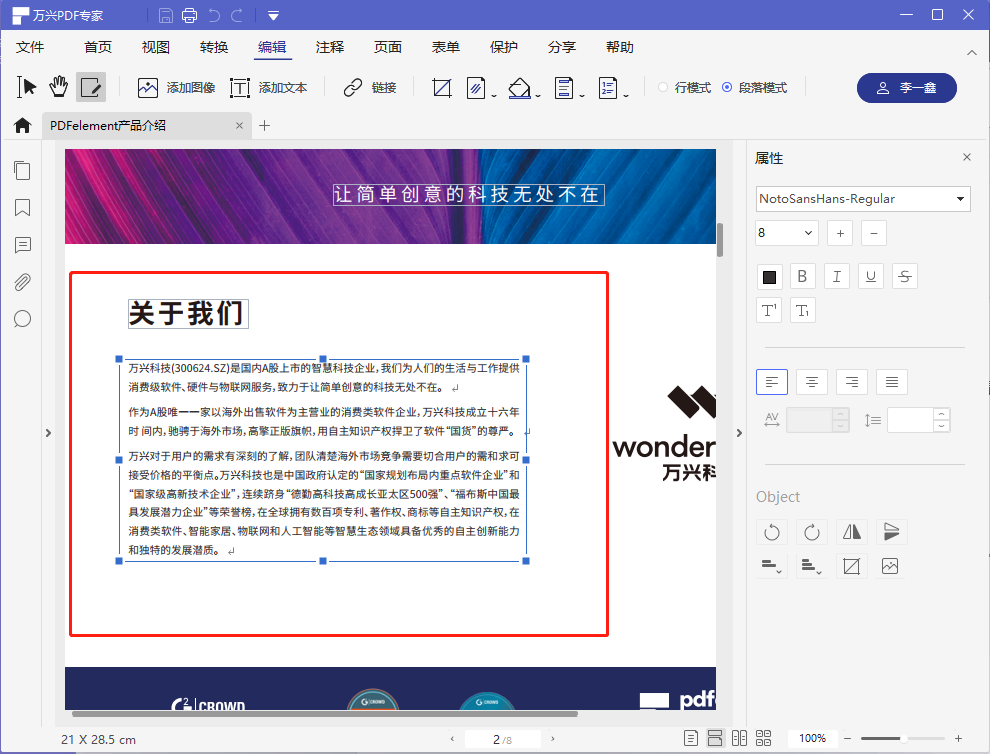Click the header and footer tool icon

point(564,88)
